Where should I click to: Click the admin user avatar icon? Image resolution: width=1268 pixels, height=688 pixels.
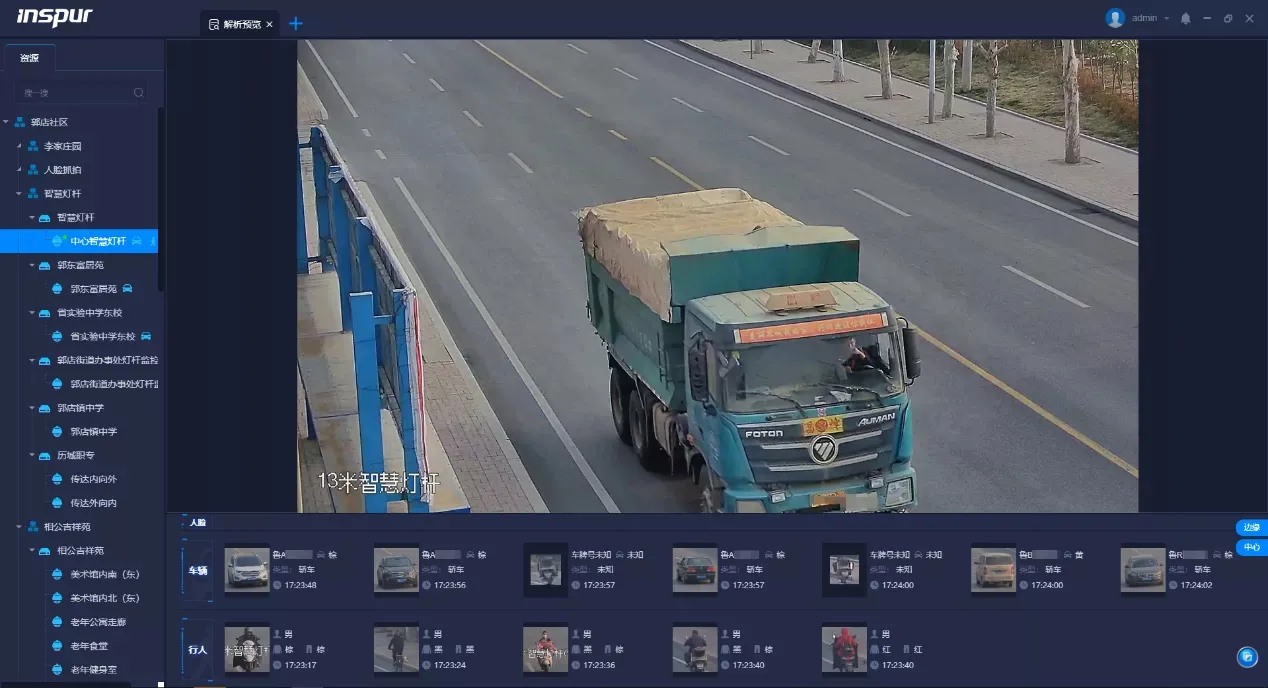[1115, 18]
